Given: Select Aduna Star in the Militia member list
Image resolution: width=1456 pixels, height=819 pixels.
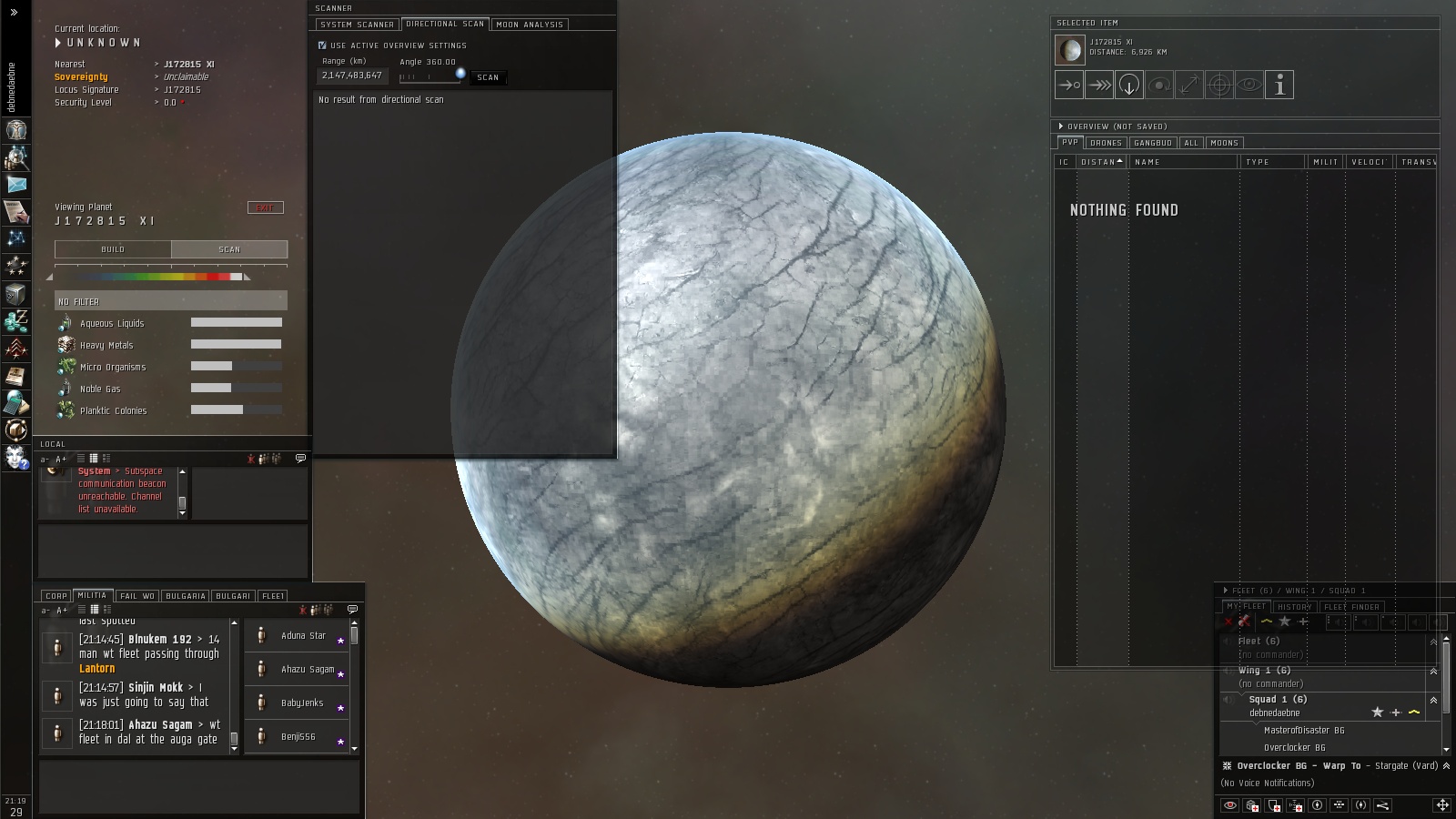Looking at the screenshot, I should pos(297,636).
